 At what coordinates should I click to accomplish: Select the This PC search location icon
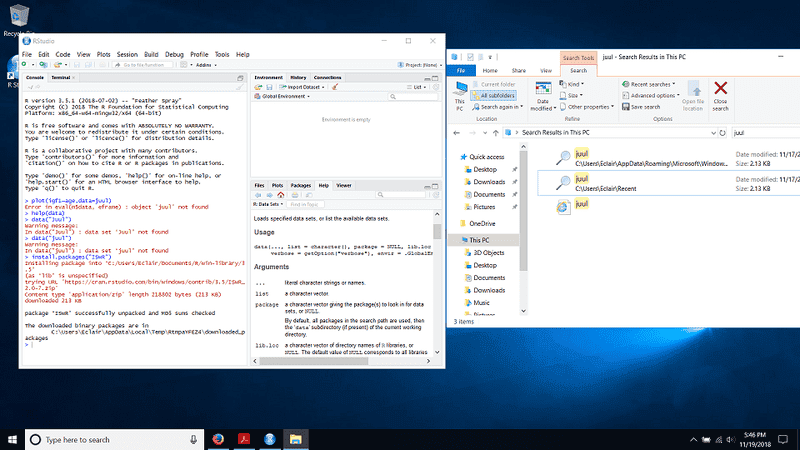(x=459, y=89)
